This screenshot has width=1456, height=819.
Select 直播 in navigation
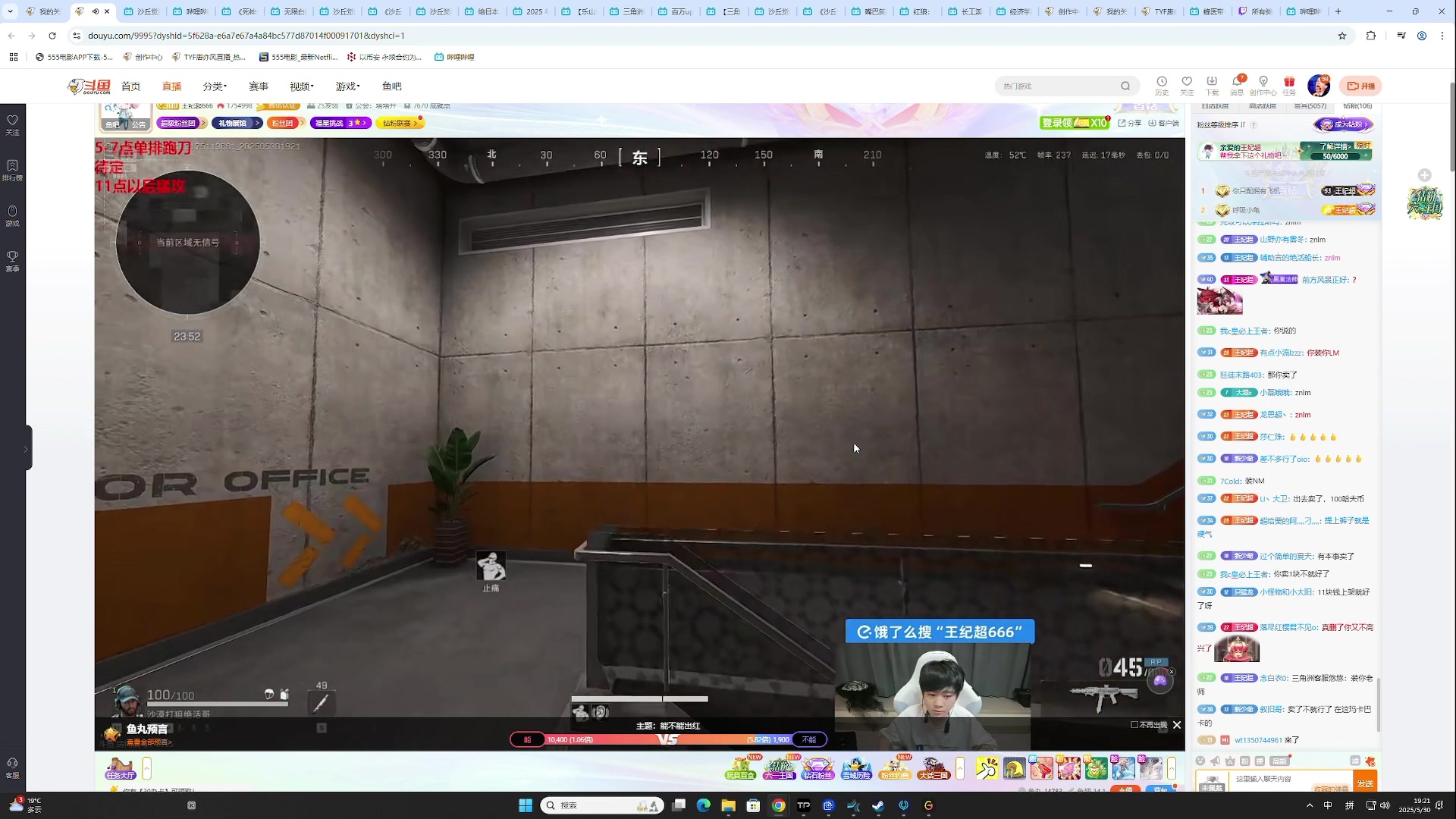coord(171,86)
